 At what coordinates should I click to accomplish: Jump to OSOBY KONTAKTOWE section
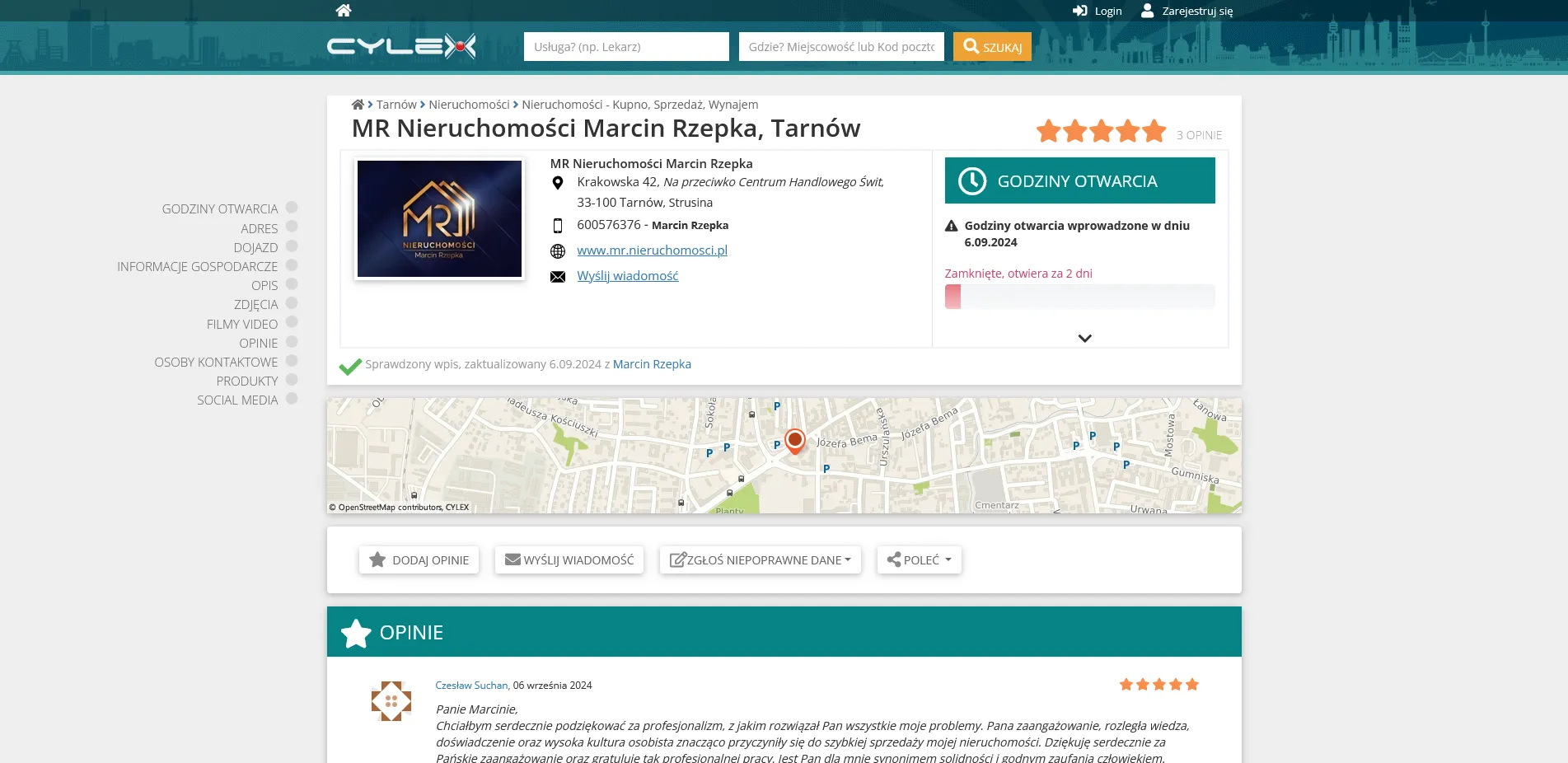tap(216, 363)
